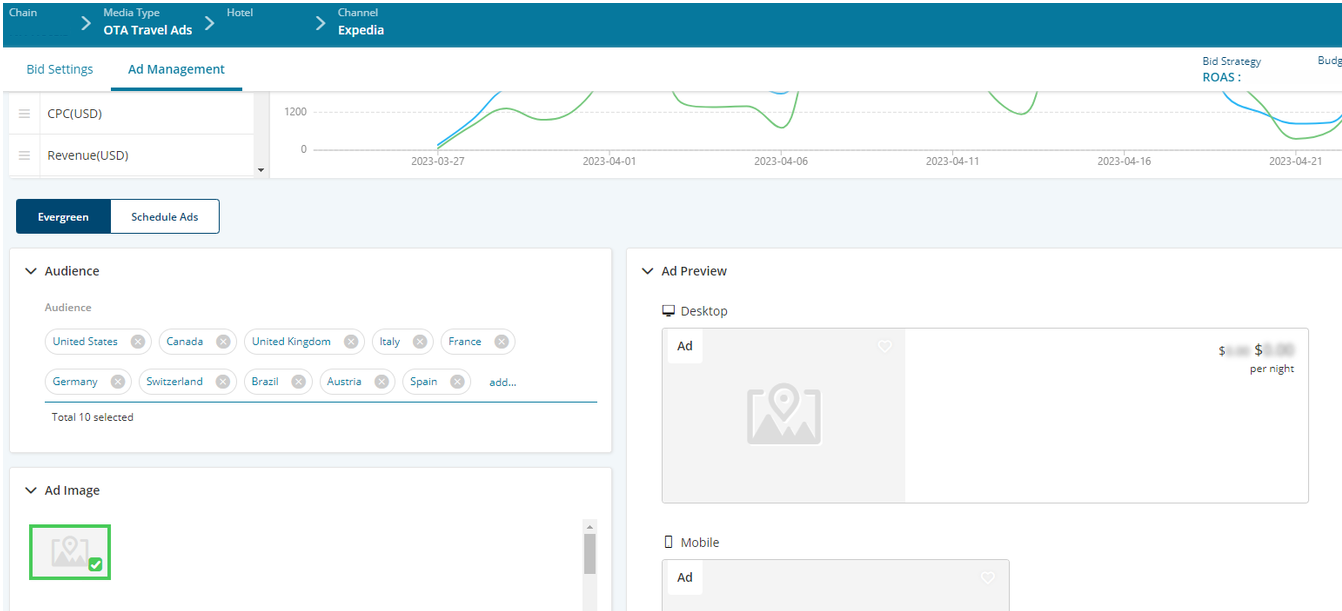Click add... to add audience country

pyautogui.click(x=502, y=382)
